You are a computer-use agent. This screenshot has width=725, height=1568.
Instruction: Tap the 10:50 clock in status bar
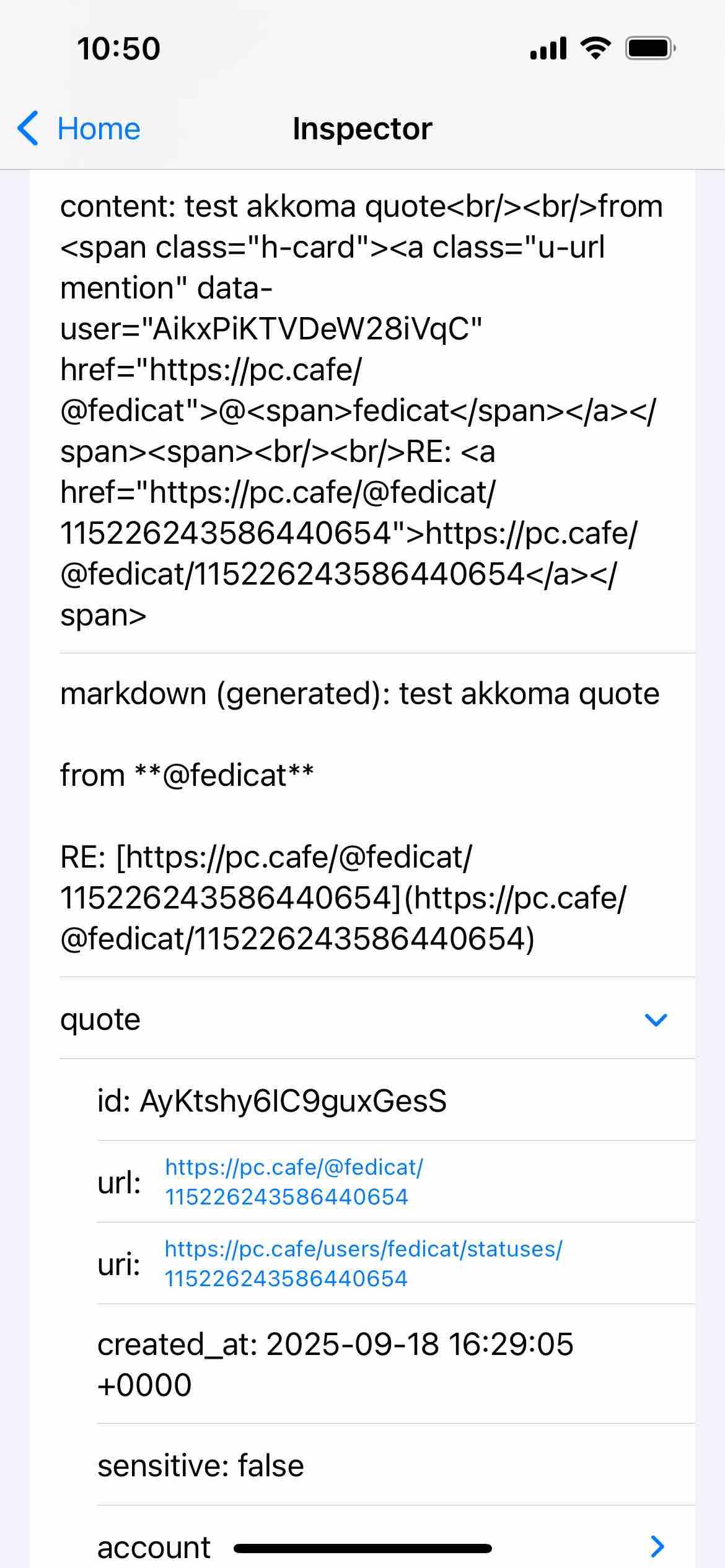[x=118, y=48]
